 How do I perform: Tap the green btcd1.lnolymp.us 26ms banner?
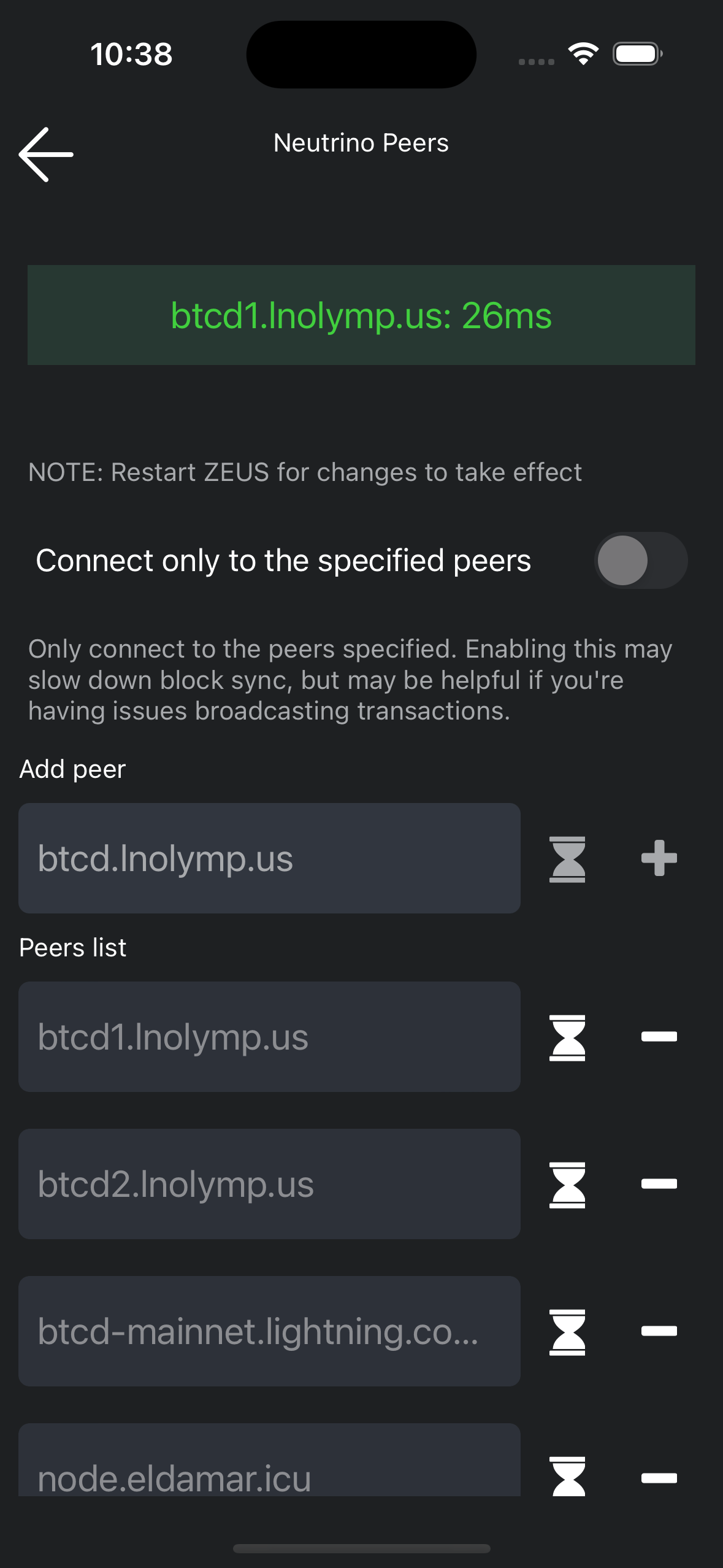point(361,315)
